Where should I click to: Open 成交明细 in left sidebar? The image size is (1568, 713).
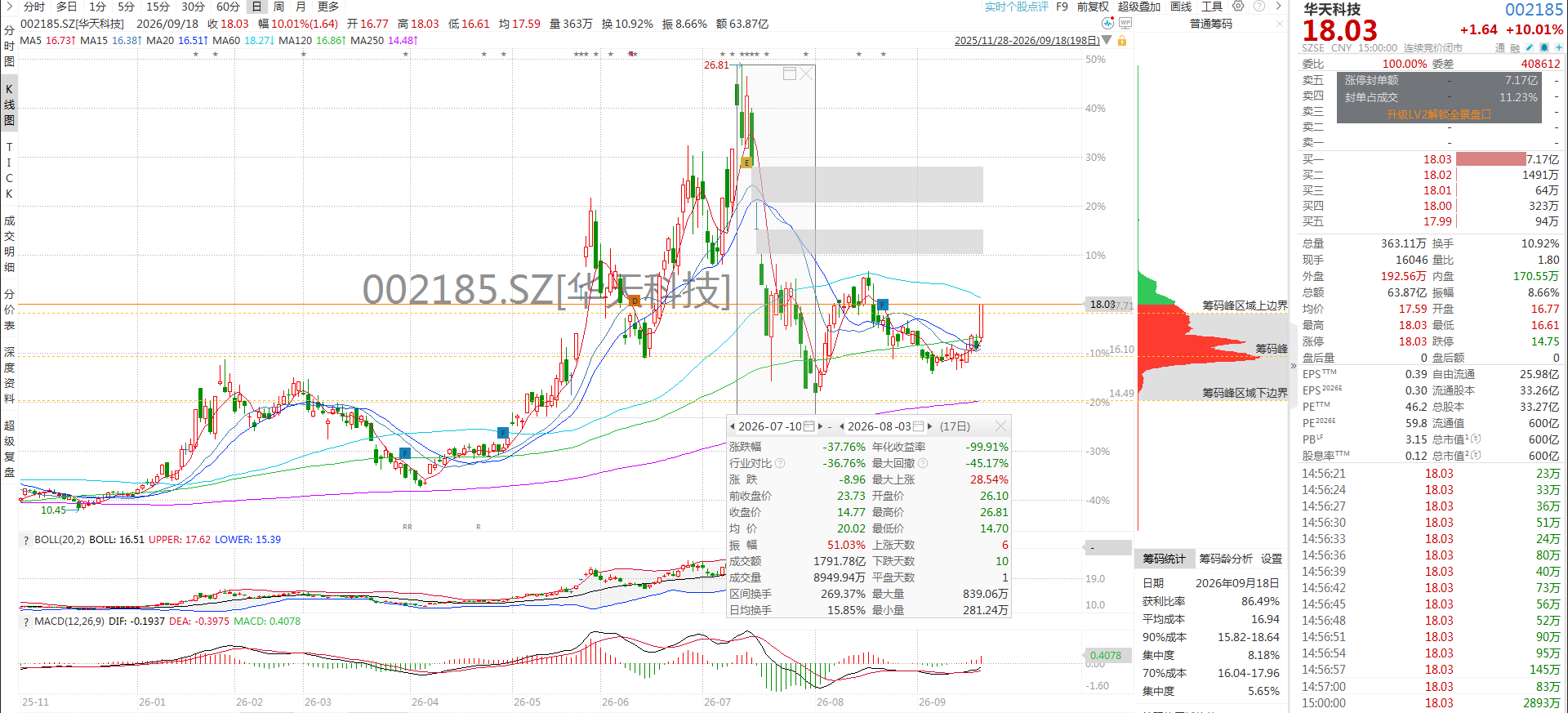click(9, 244)
